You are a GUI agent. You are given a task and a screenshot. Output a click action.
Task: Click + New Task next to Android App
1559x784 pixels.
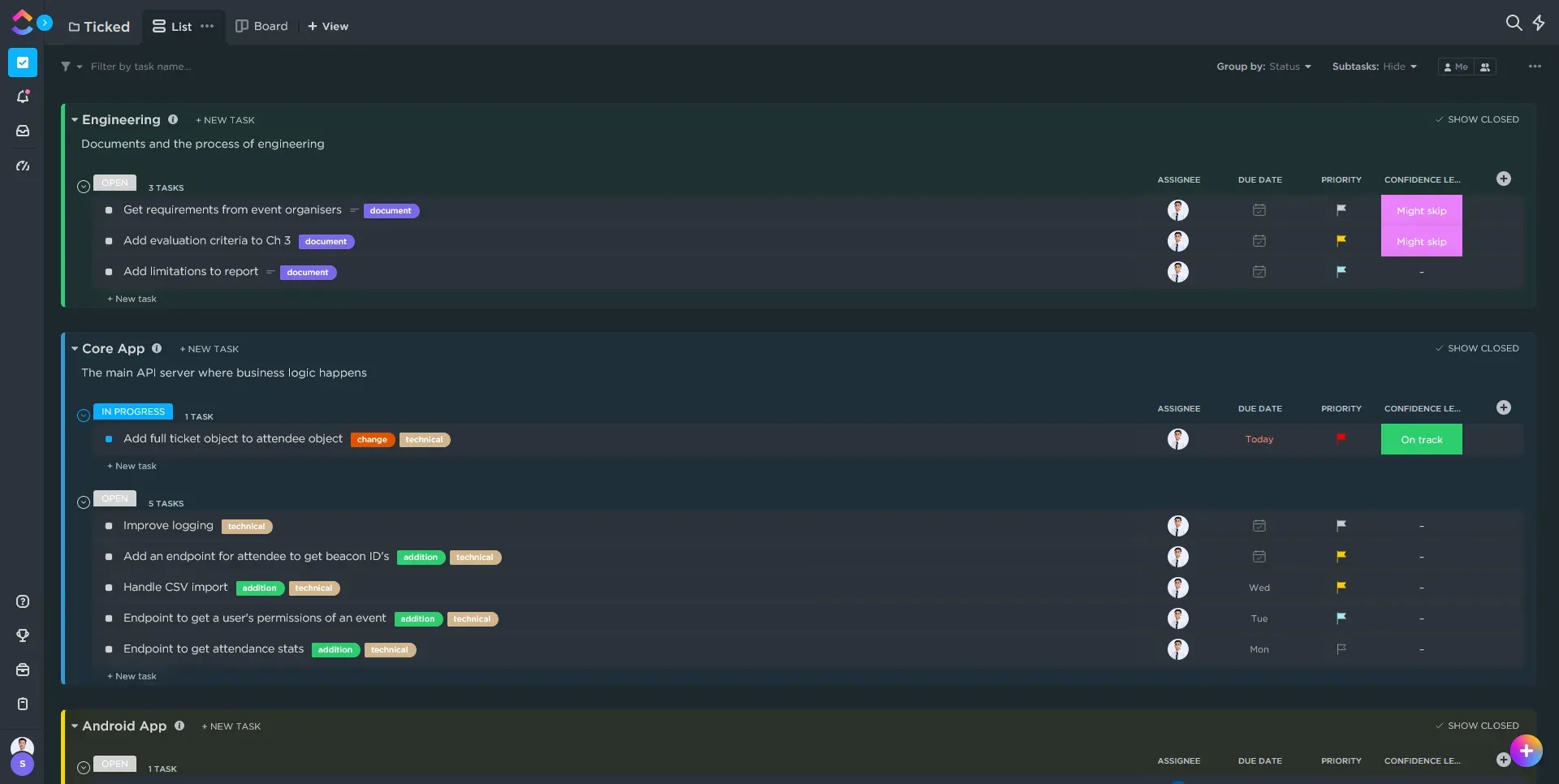231,726
